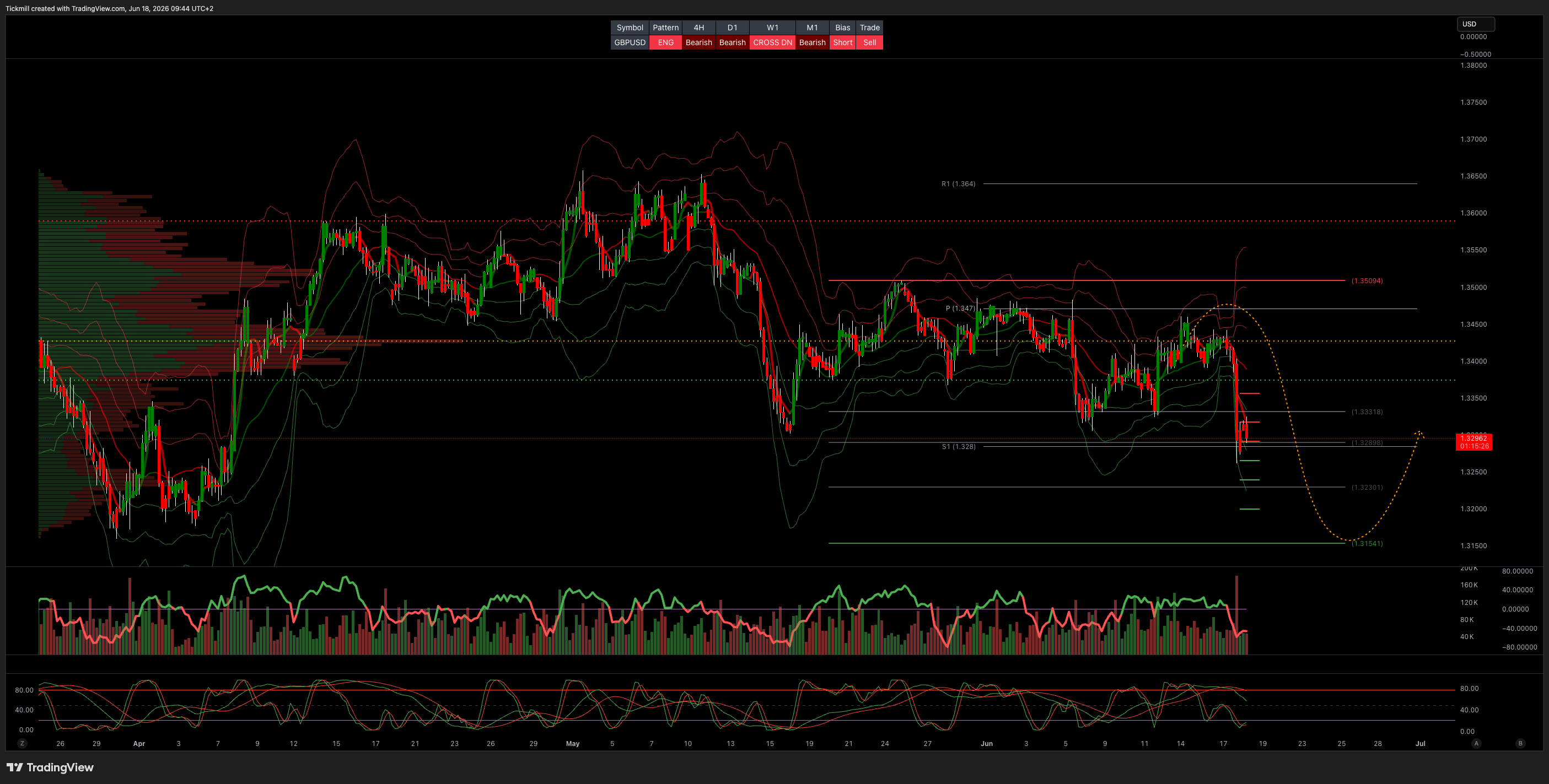
Task: Click the B icon beside auto-scale
Action: [x=1520, y=743]
